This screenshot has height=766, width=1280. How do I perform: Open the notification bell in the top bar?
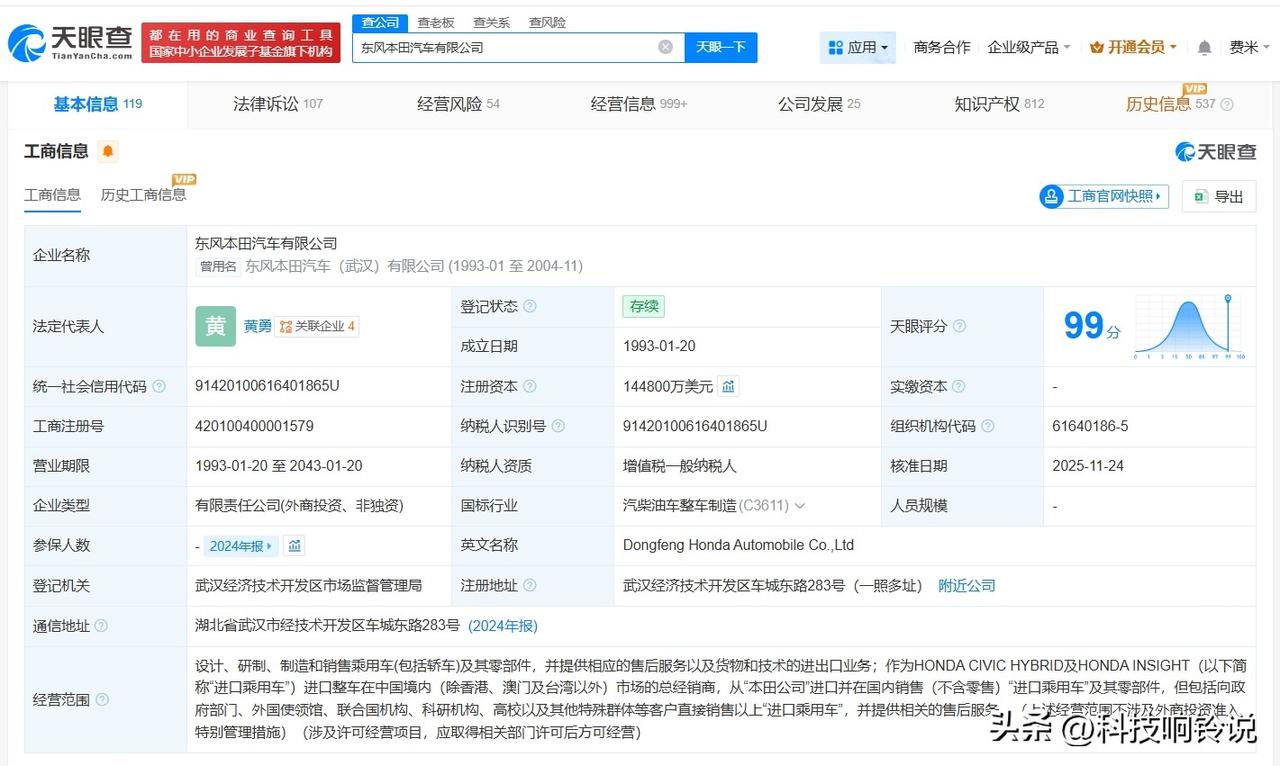(x=1204, y=47)
